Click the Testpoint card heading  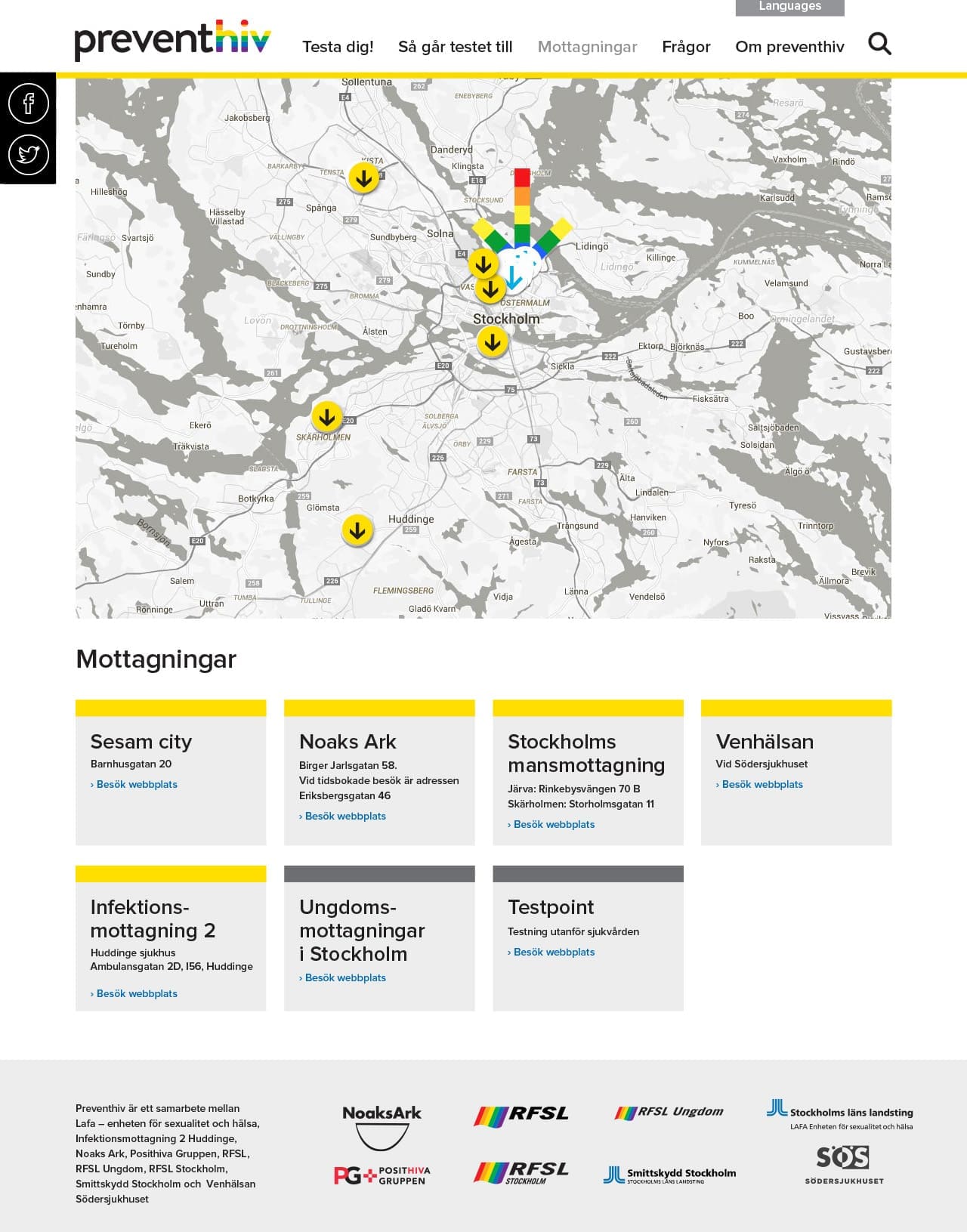[x=551, y=907]
